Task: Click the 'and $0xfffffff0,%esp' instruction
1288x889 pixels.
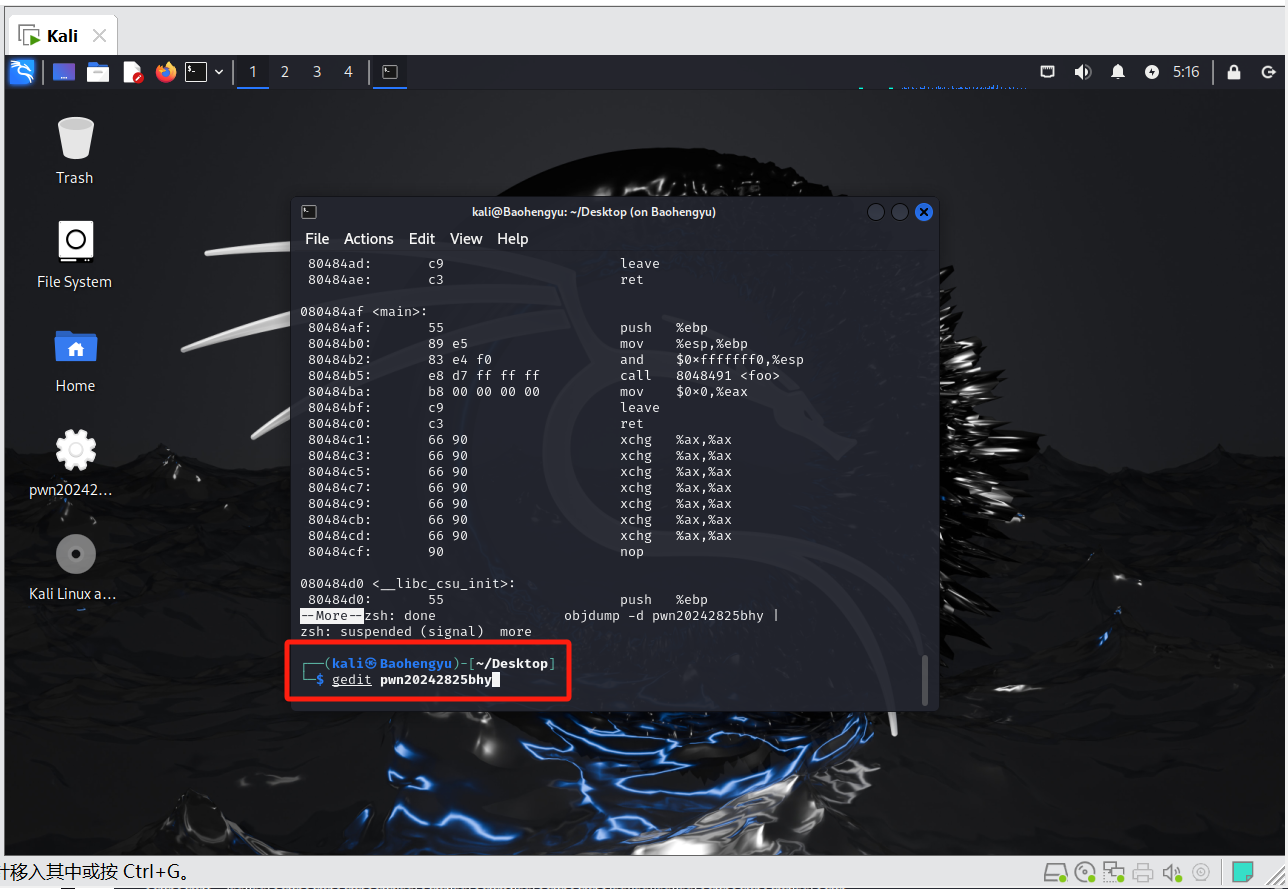Action: pyautogui.click(x=712, y=360)
